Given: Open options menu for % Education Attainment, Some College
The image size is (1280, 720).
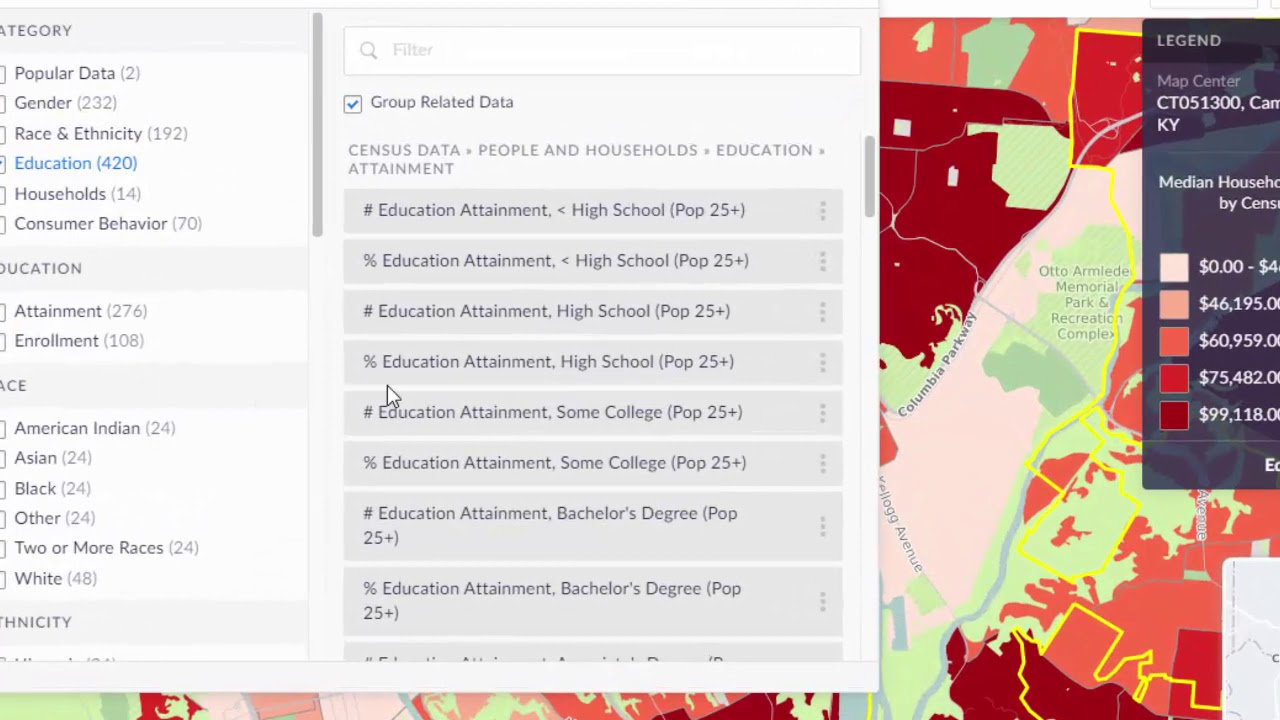Looking at the screenshot, I should tap(822, 463).
